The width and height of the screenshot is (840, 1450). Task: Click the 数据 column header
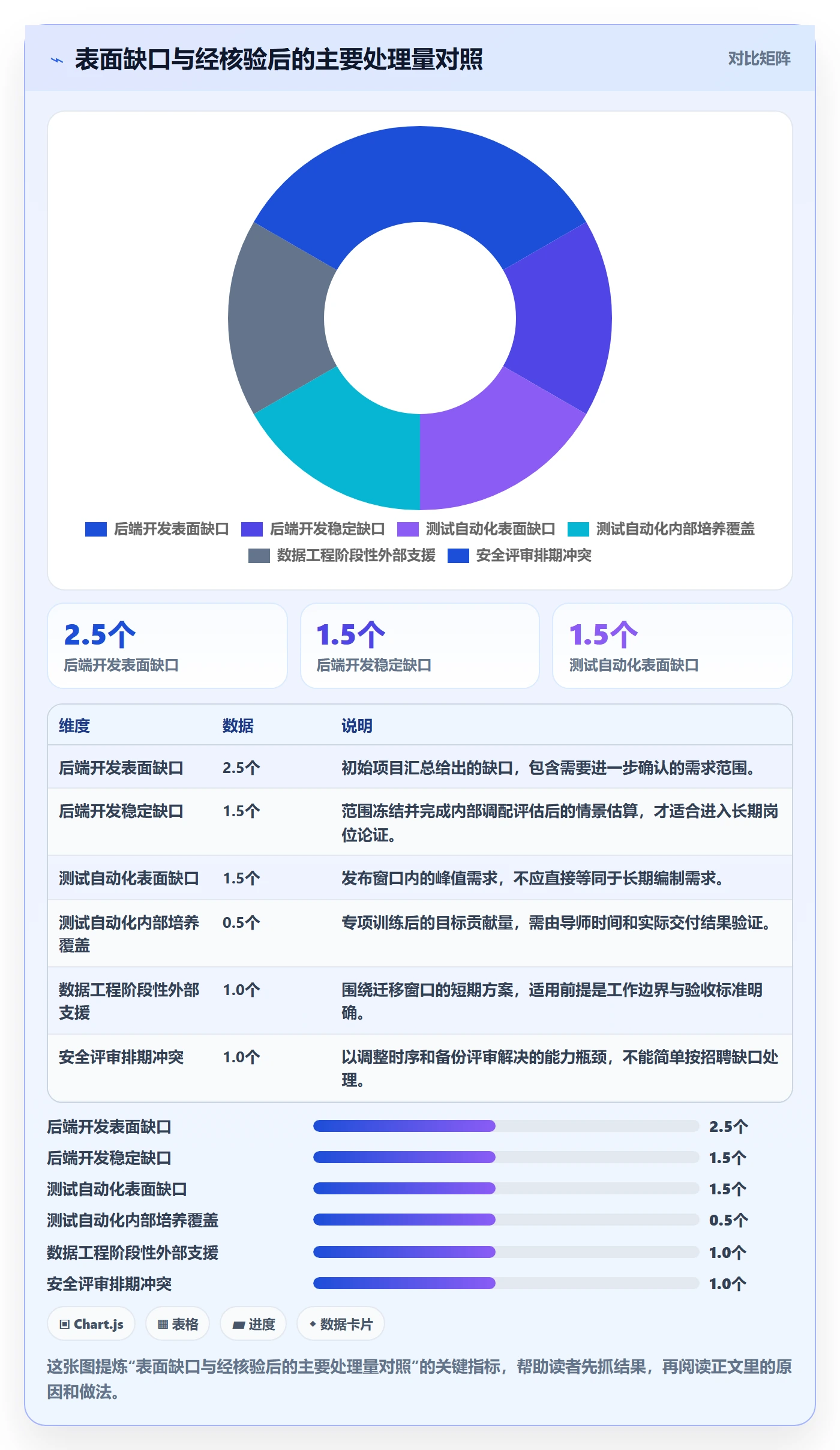(x=238, y=726)
